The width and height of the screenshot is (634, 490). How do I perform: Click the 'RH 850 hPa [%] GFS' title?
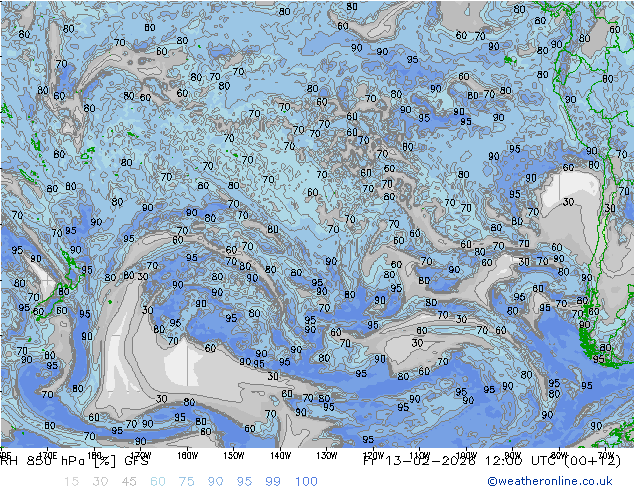(x=74, y=461)
